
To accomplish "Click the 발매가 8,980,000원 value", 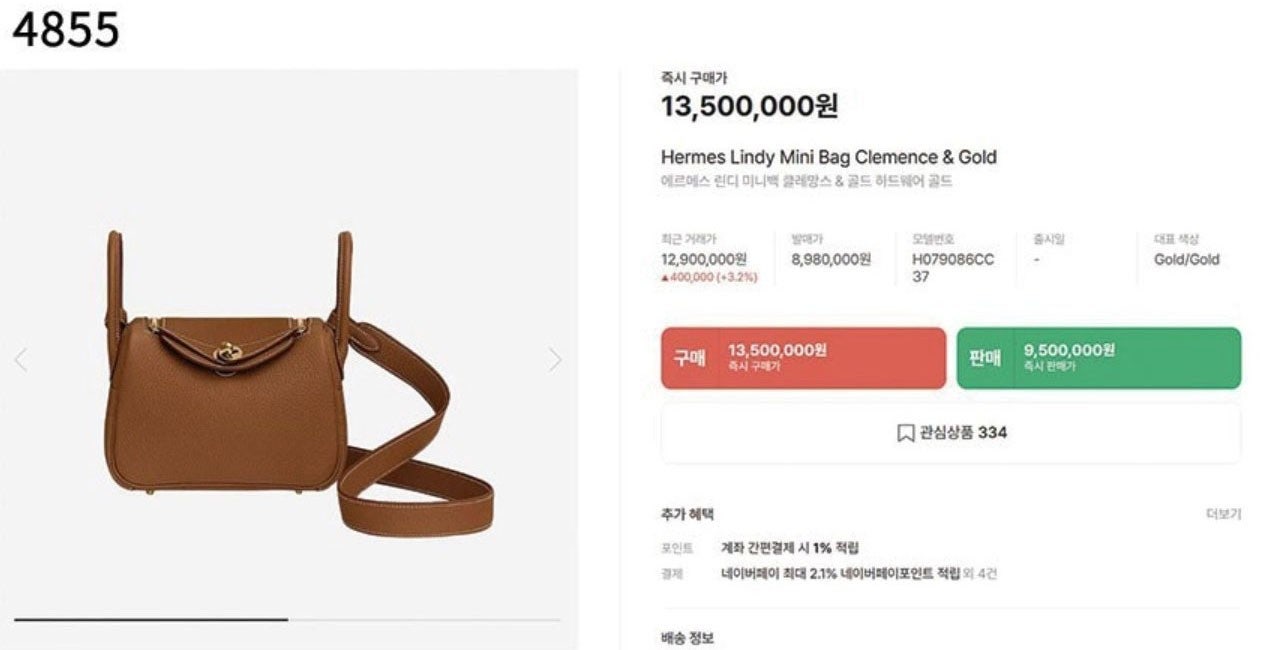I will tap(830, 259).
